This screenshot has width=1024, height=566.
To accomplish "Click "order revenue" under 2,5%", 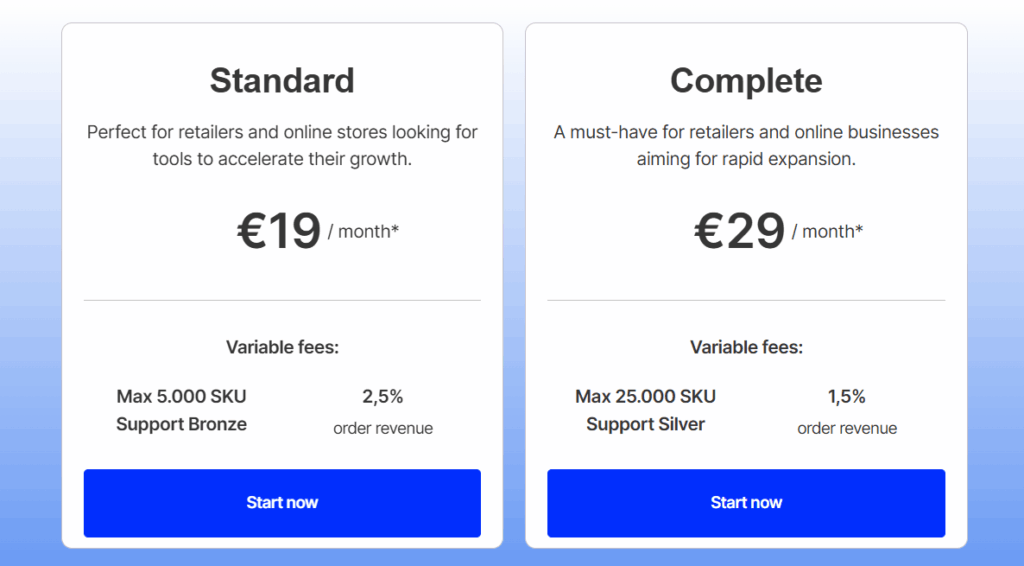I will 383,428.
